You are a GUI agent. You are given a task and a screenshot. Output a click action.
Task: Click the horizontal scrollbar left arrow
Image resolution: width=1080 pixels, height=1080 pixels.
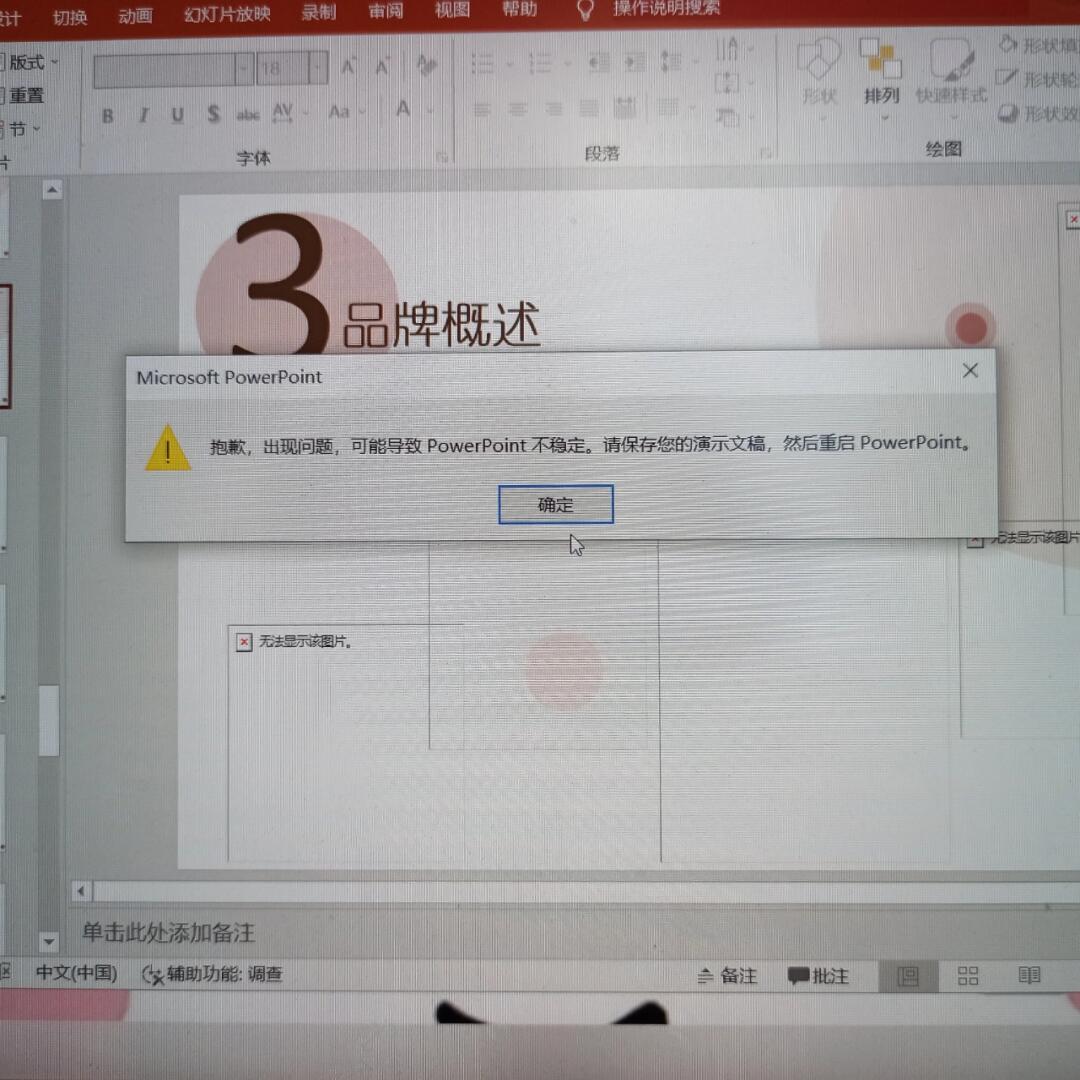(x=81, y=891)
